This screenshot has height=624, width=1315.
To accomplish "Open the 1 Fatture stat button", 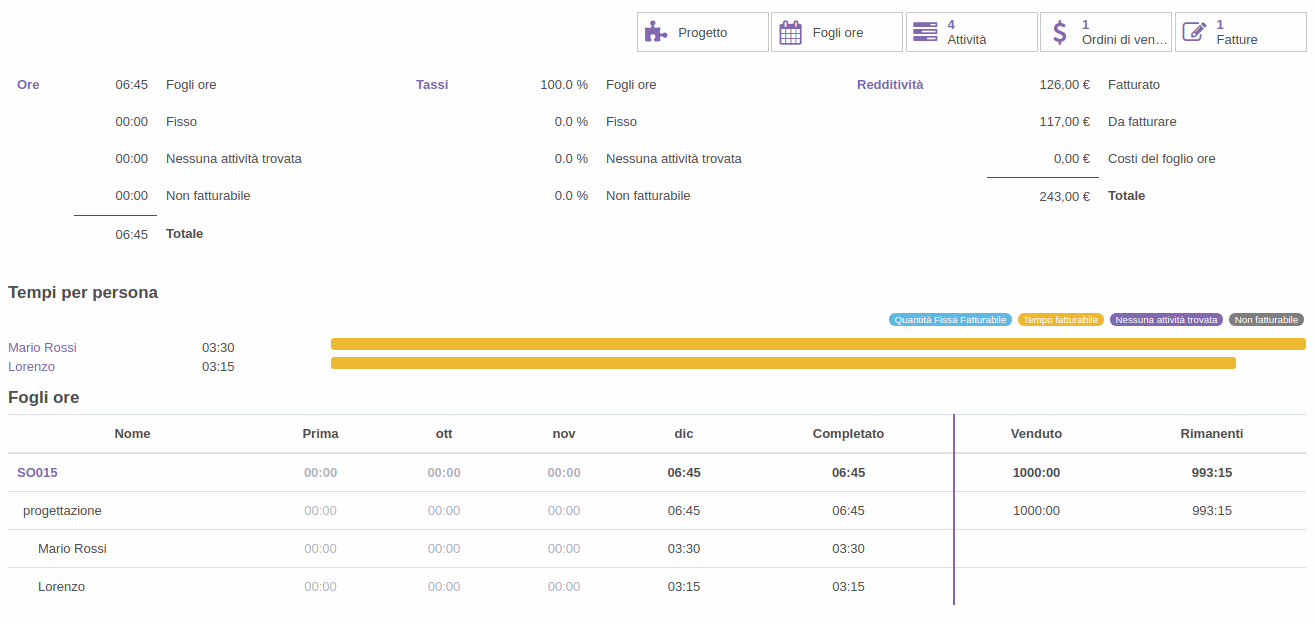I will [x=1241, y=32].
